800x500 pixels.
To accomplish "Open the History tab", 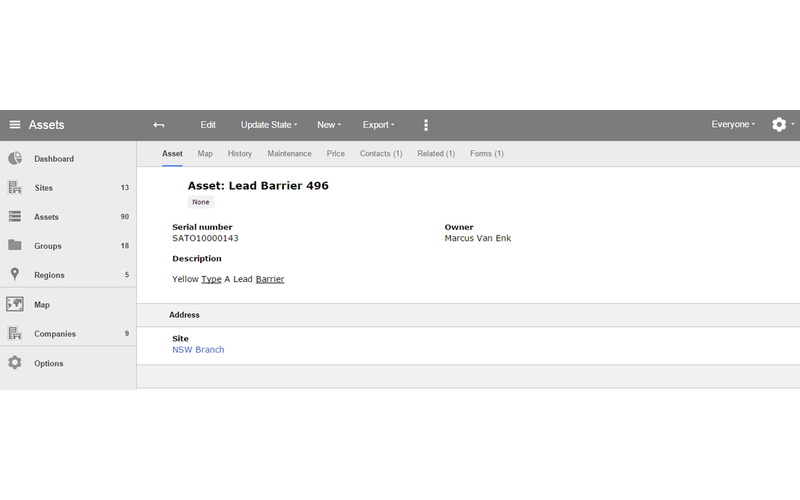I will pos(240,154).
